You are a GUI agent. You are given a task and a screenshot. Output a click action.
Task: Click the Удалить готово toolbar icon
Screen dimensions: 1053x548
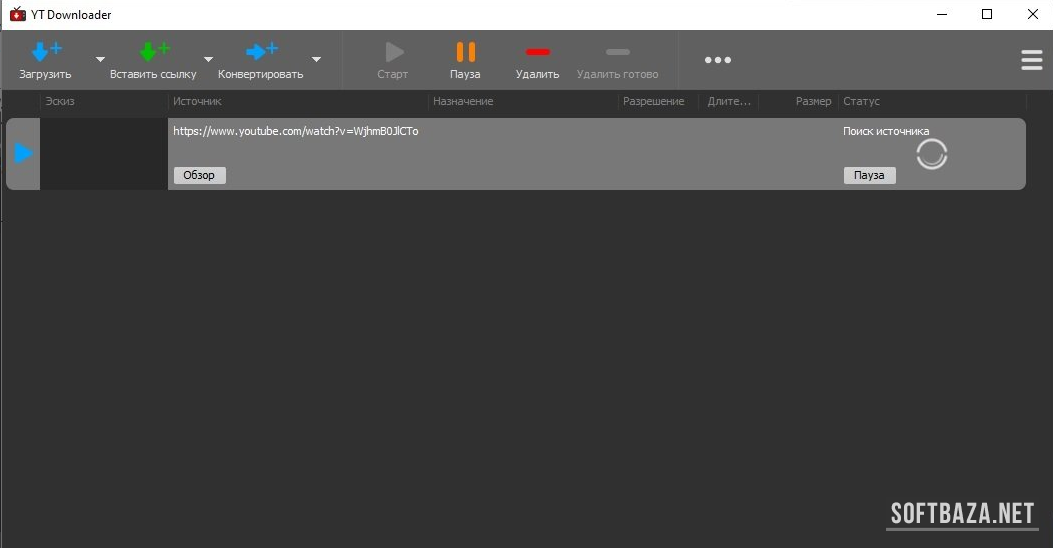[x=617, y=52]
